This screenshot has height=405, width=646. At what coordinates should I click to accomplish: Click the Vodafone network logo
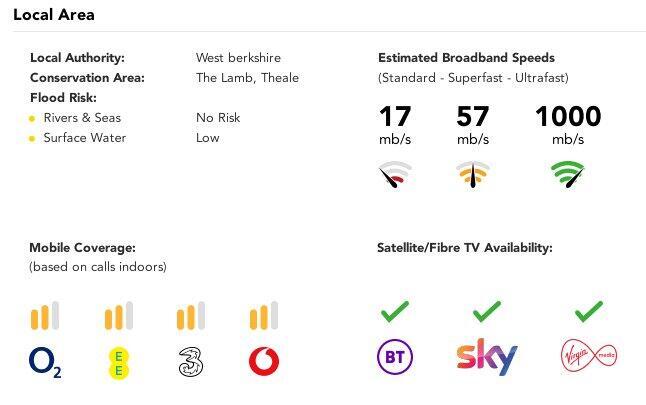pos(264,361)
